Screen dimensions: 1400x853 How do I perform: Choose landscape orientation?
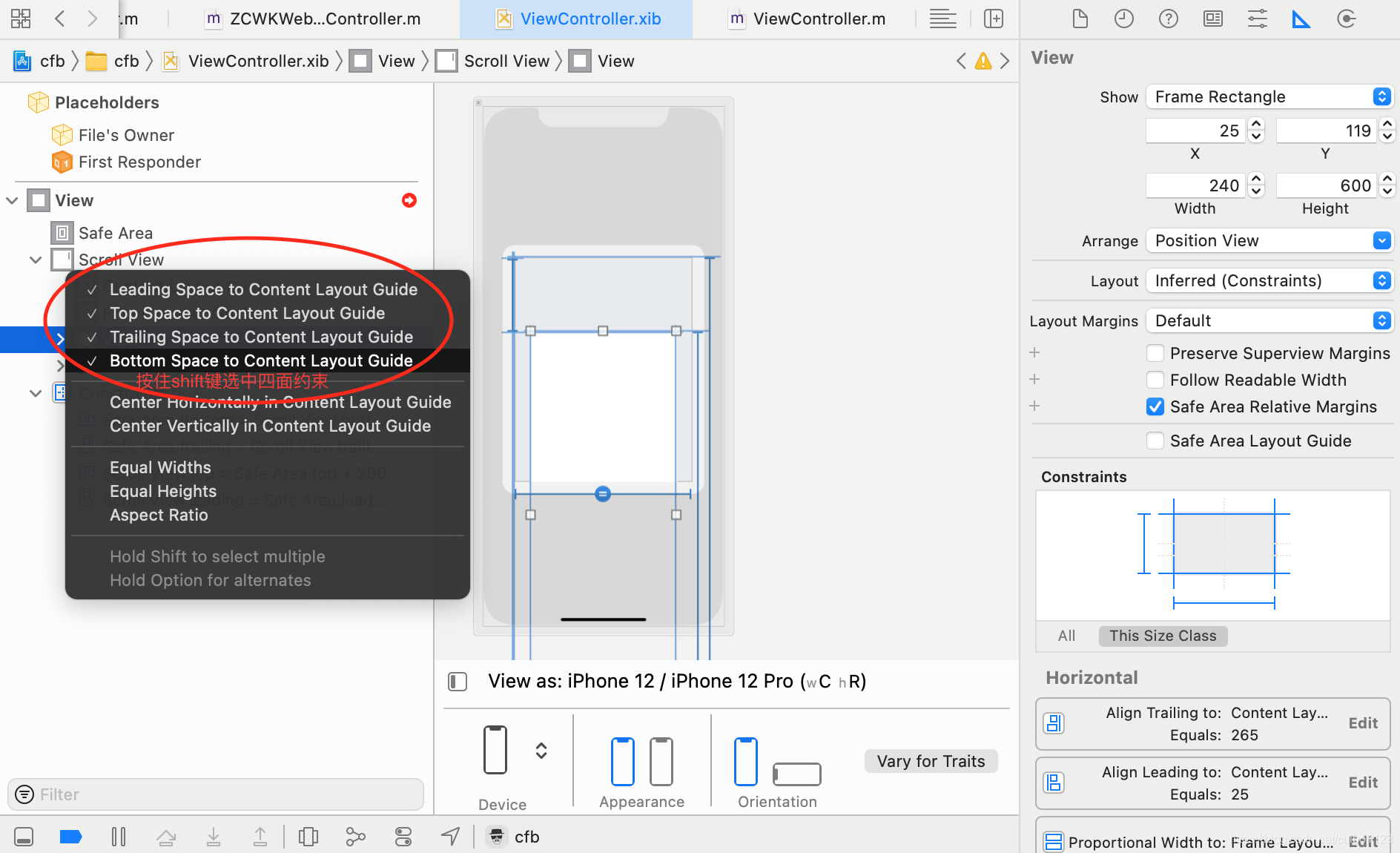coord(797,774)
